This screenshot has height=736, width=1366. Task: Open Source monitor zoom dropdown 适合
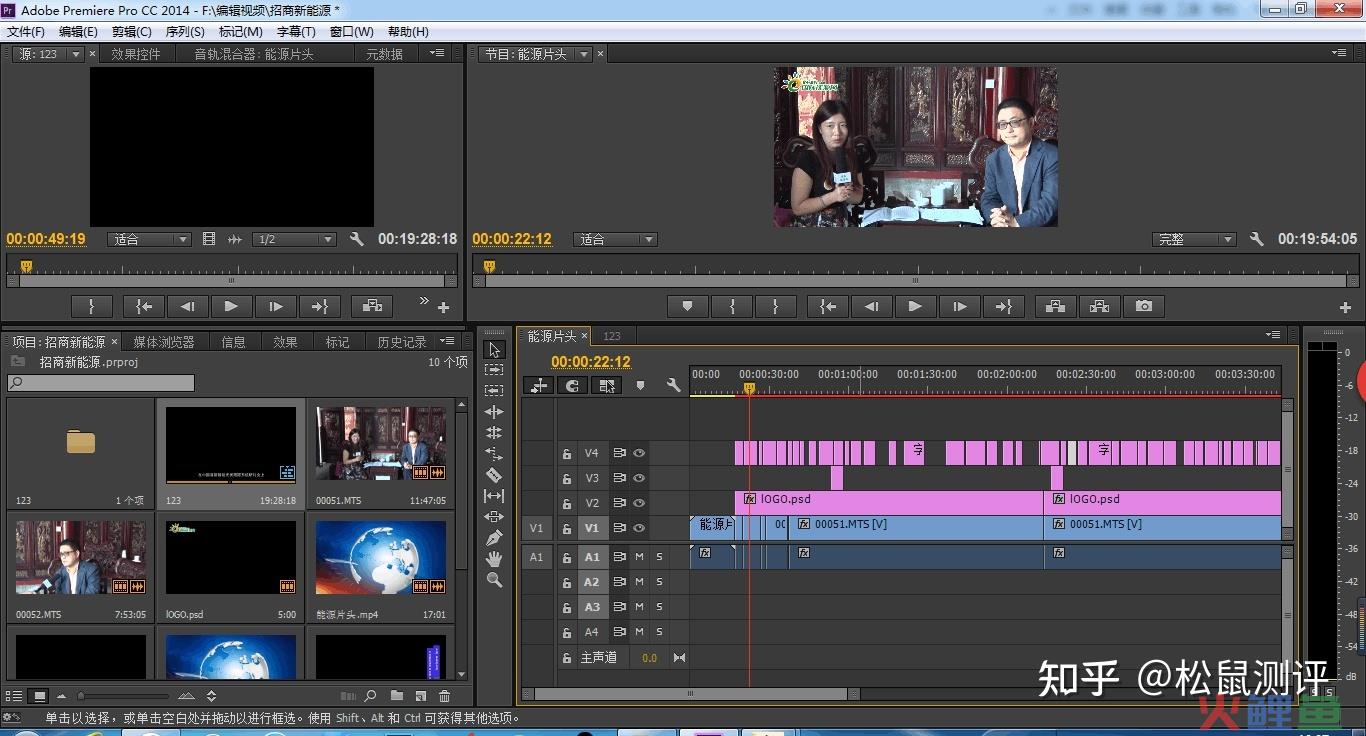149,239
